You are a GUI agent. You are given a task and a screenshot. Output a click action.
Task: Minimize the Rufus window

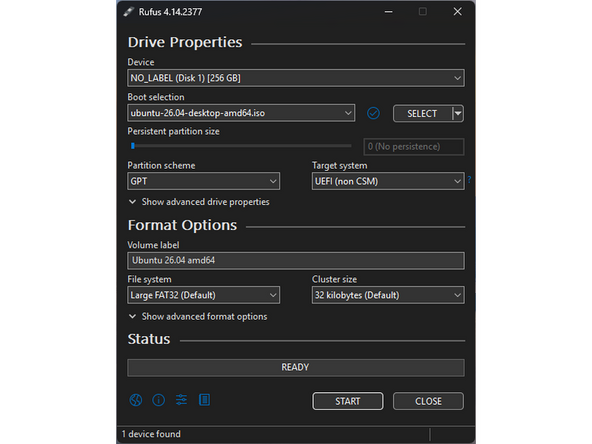click(388, 12)
